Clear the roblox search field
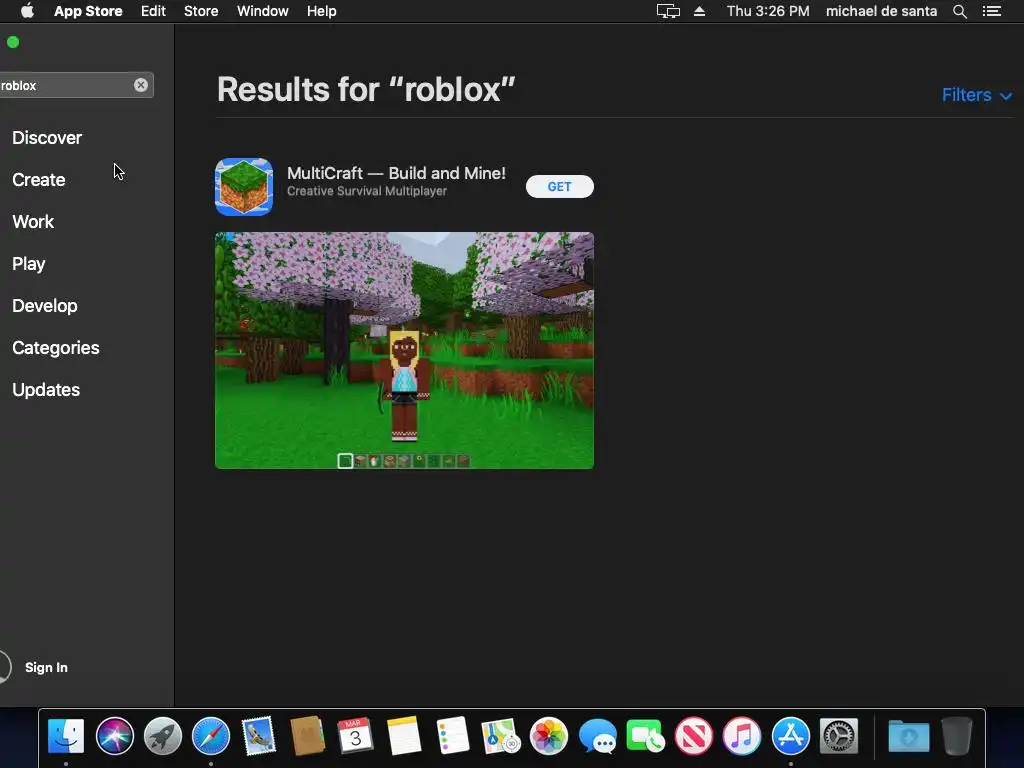The image size is (1024, 768). (140, 85)
